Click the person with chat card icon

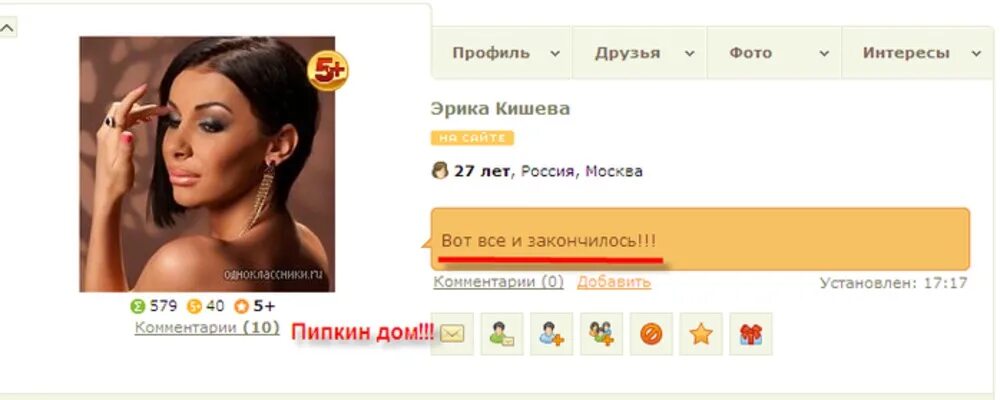[502, 334]
